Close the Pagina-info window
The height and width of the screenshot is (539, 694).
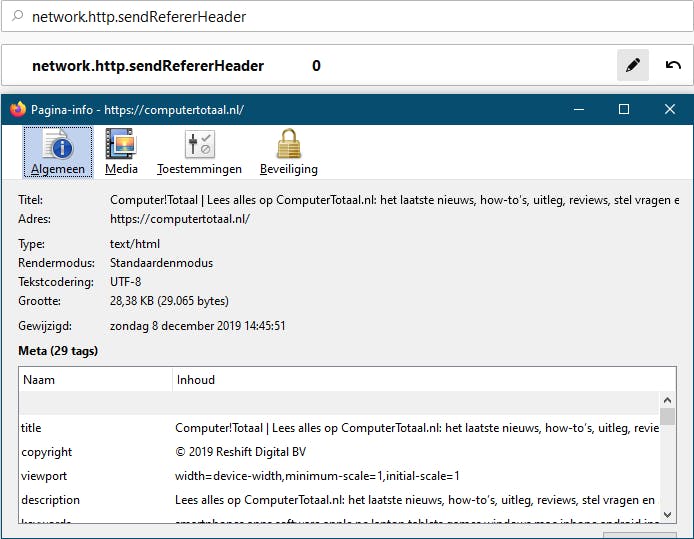point(670,109)
